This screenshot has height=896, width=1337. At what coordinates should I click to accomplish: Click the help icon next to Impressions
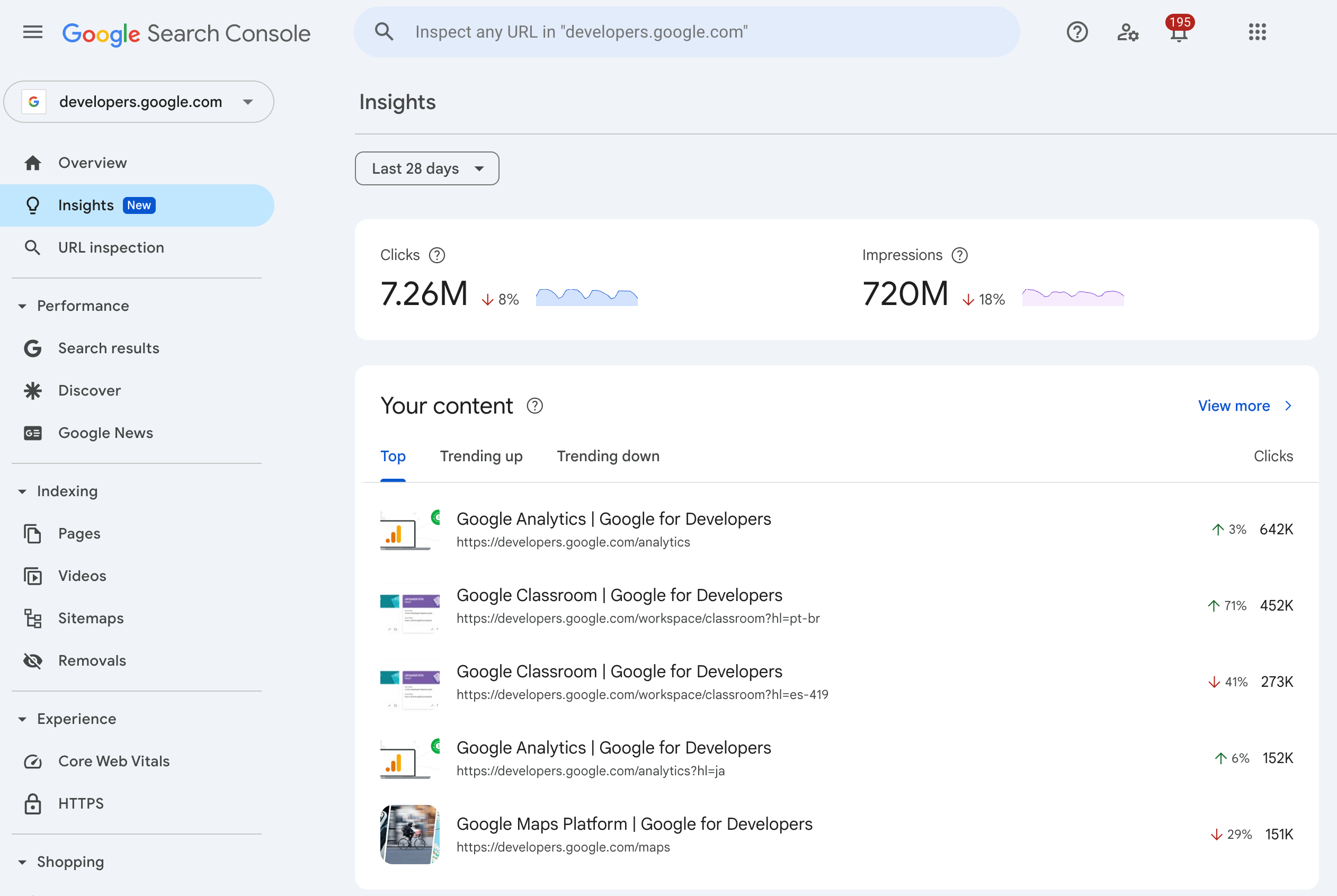pyautogui.click(x=960, y=255)
